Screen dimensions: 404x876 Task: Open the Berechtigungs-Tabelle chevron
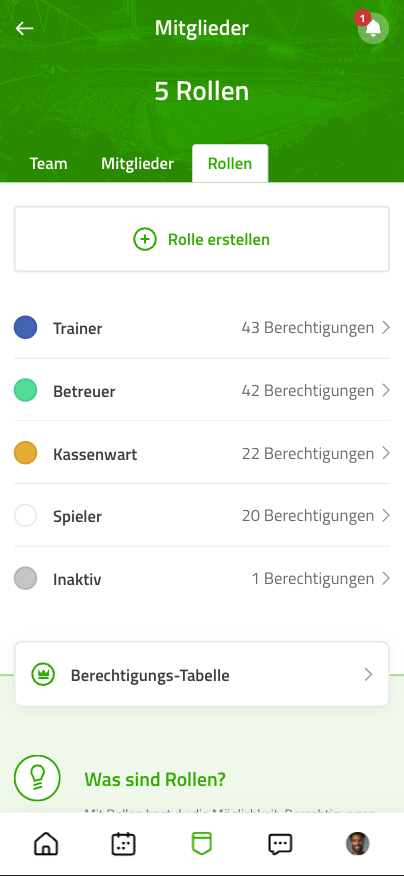pos(368,674)
